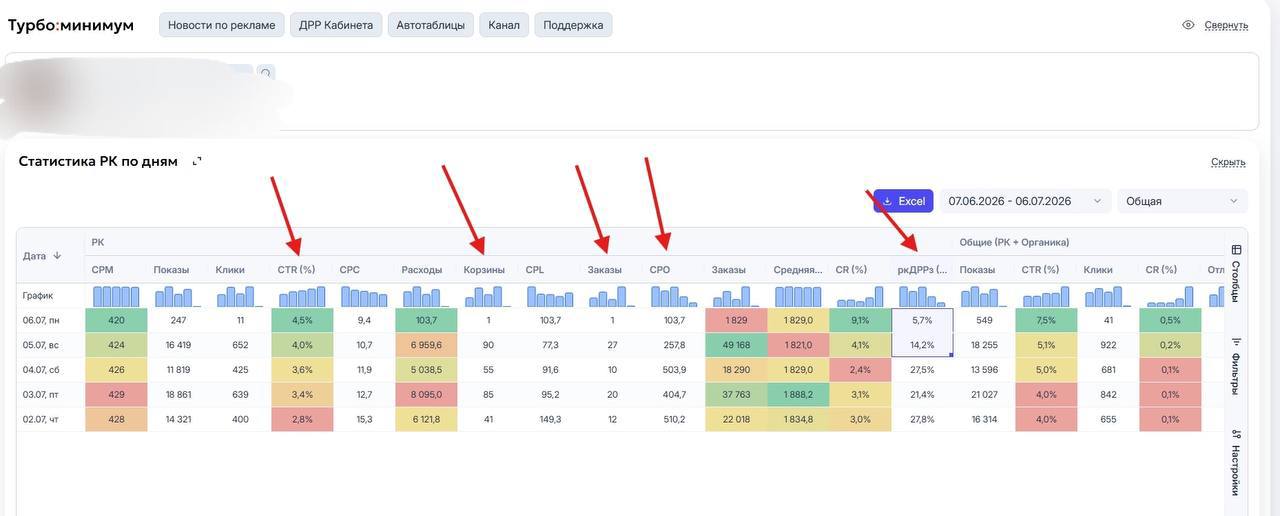Open the 07.06.2026 - 06.07.2026 date range picker
Screen dimensions: 1280x516
pyautogui.click(x=1025, y=201)
